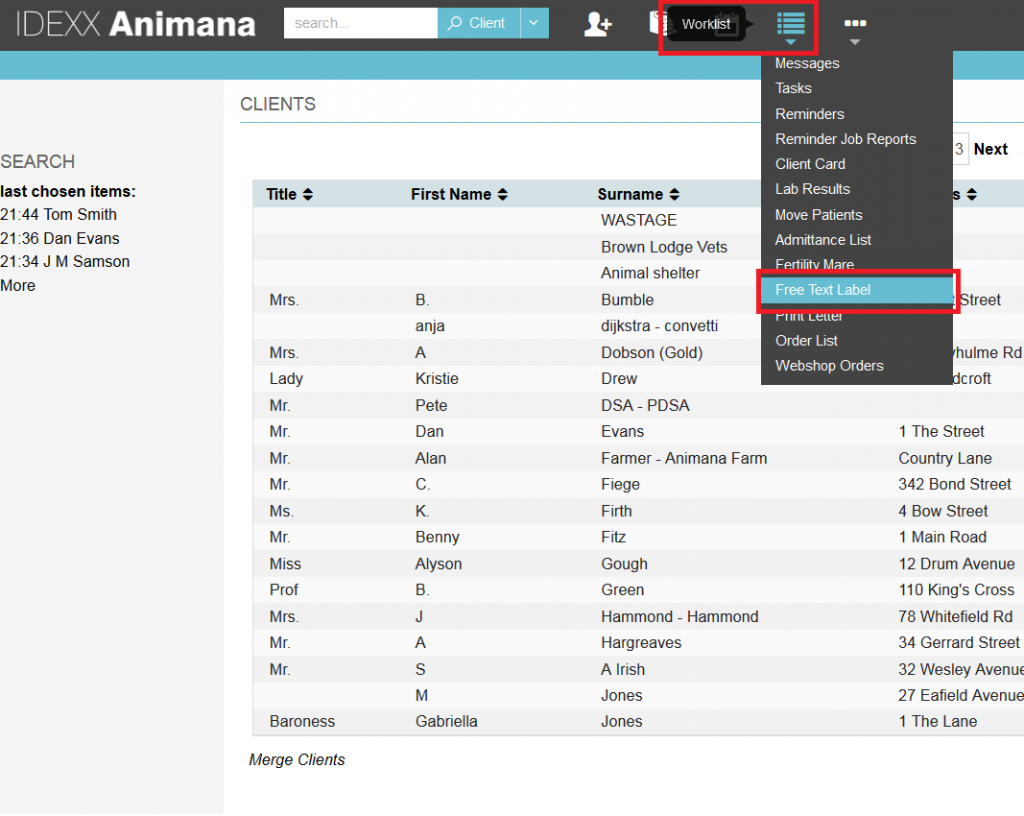Click the Merge Clients link

tap(297, 760)
